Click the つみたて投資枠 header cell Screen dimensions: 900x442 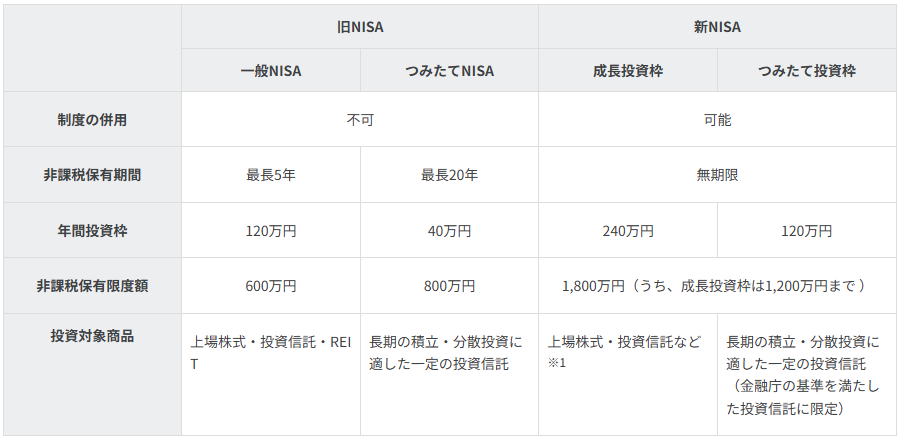point(806,72)
